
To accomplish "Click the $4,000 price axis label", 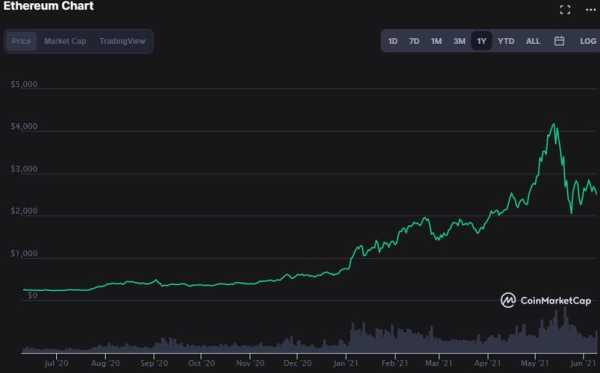I will coord(24,126).
